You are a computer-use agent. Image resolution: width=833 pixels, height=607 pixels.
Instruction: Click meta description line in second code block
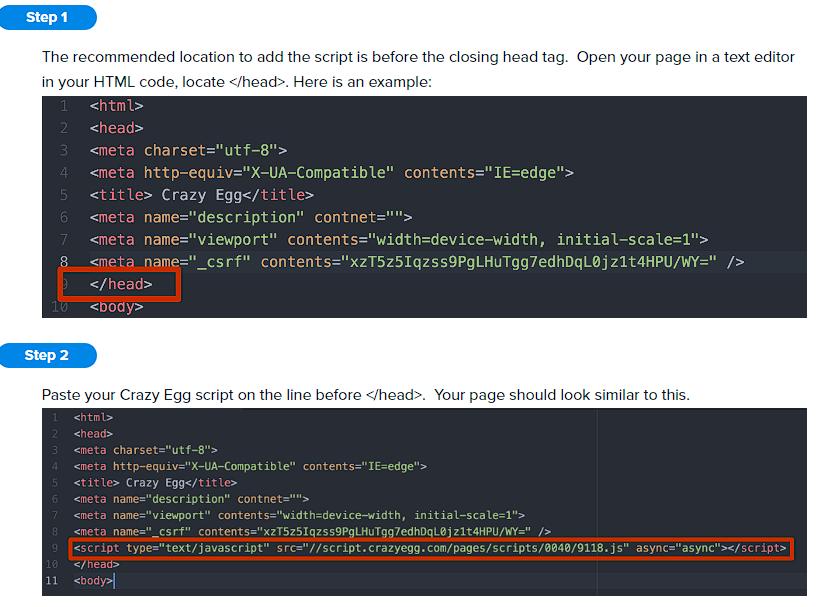(191, 499)
